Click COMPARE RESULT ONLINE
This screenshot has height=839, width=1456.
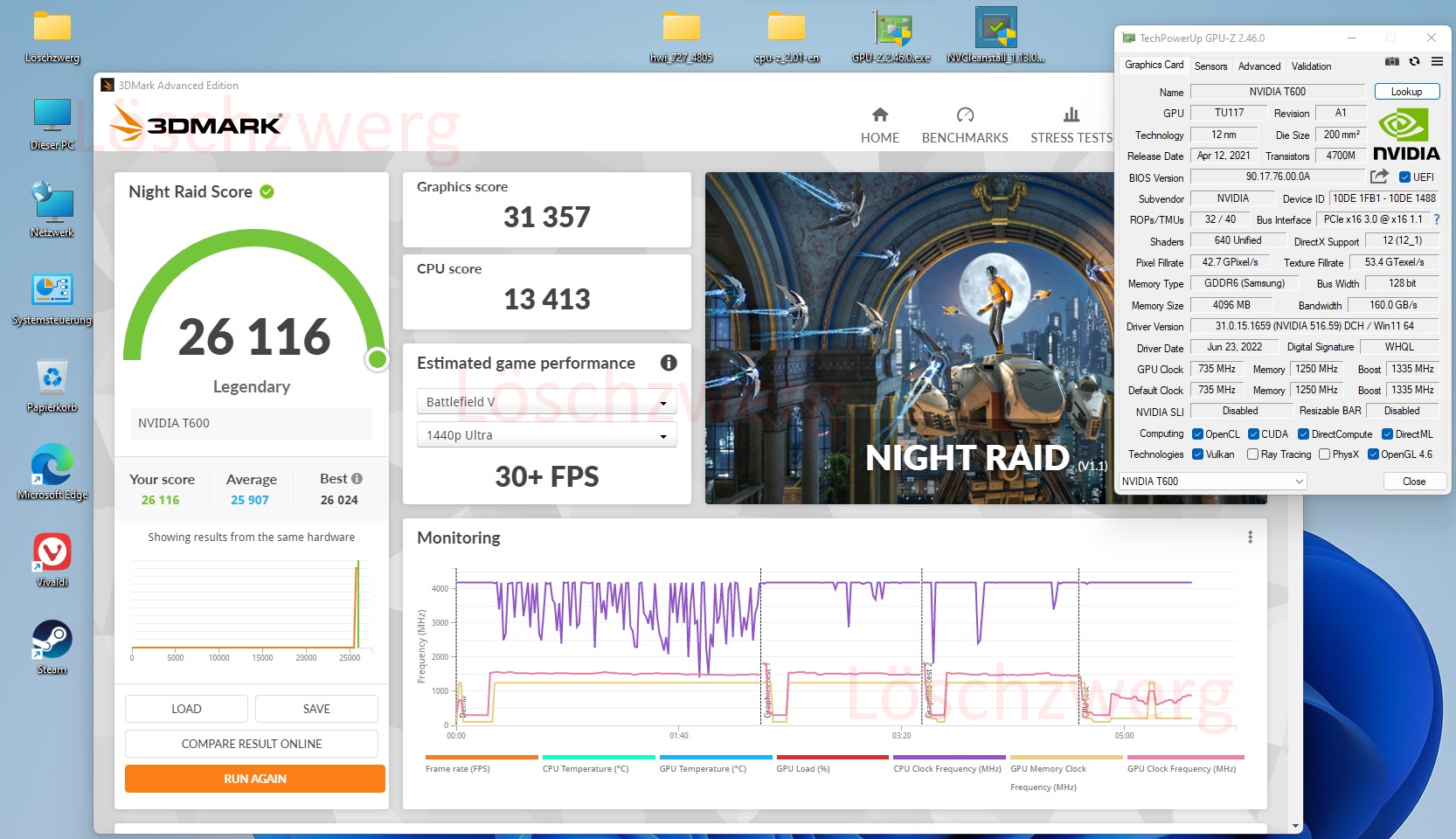[x=252, y=744]
